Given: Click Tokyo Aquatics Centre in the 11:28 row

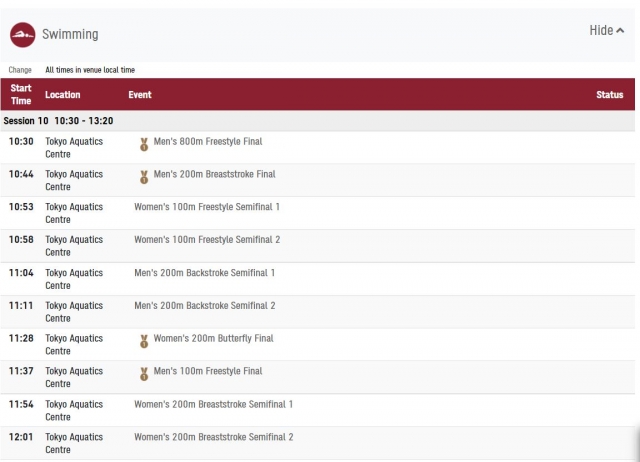Looking at the screenshot, I should (74, 344).
